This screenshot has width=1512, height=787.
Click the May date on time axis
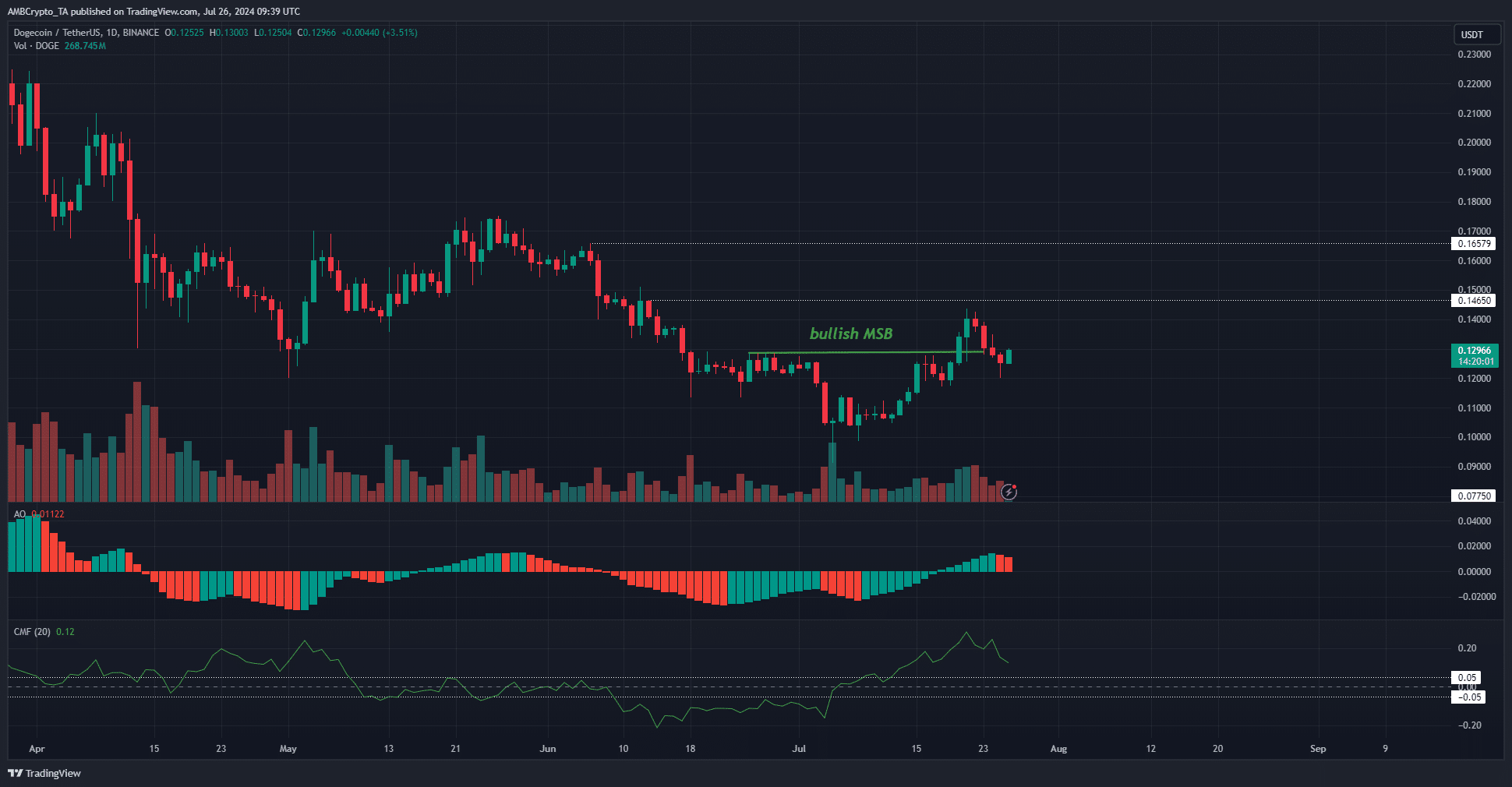click(x=288, y=749)
